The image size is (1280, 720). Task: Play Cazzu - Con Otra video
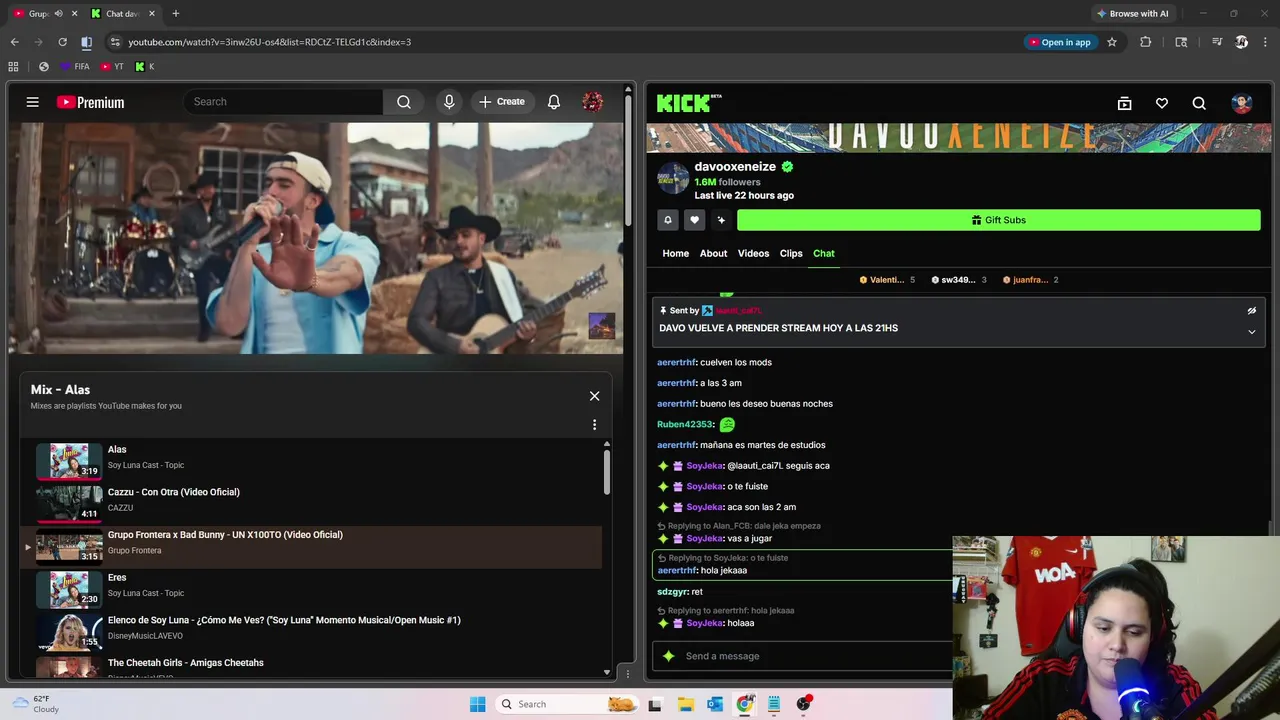313,502
